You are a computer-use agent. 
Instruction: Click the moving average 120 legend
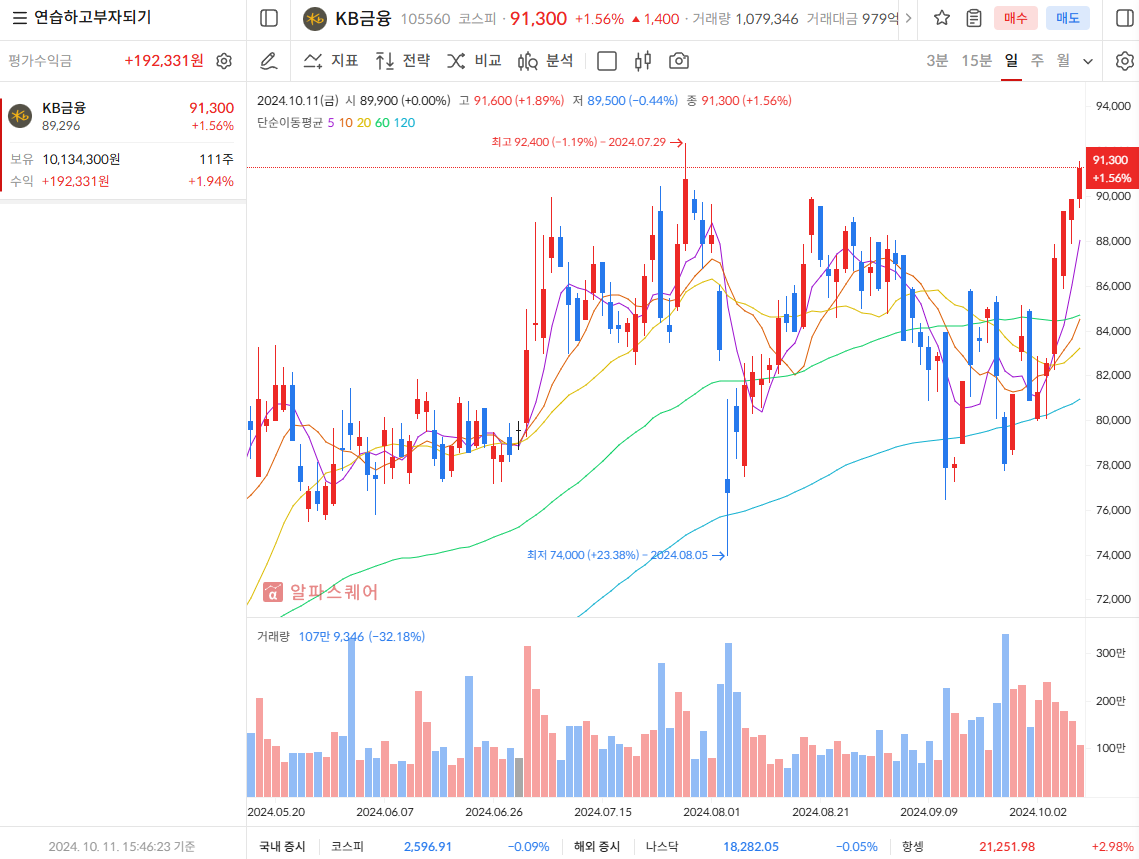(405, 123)
